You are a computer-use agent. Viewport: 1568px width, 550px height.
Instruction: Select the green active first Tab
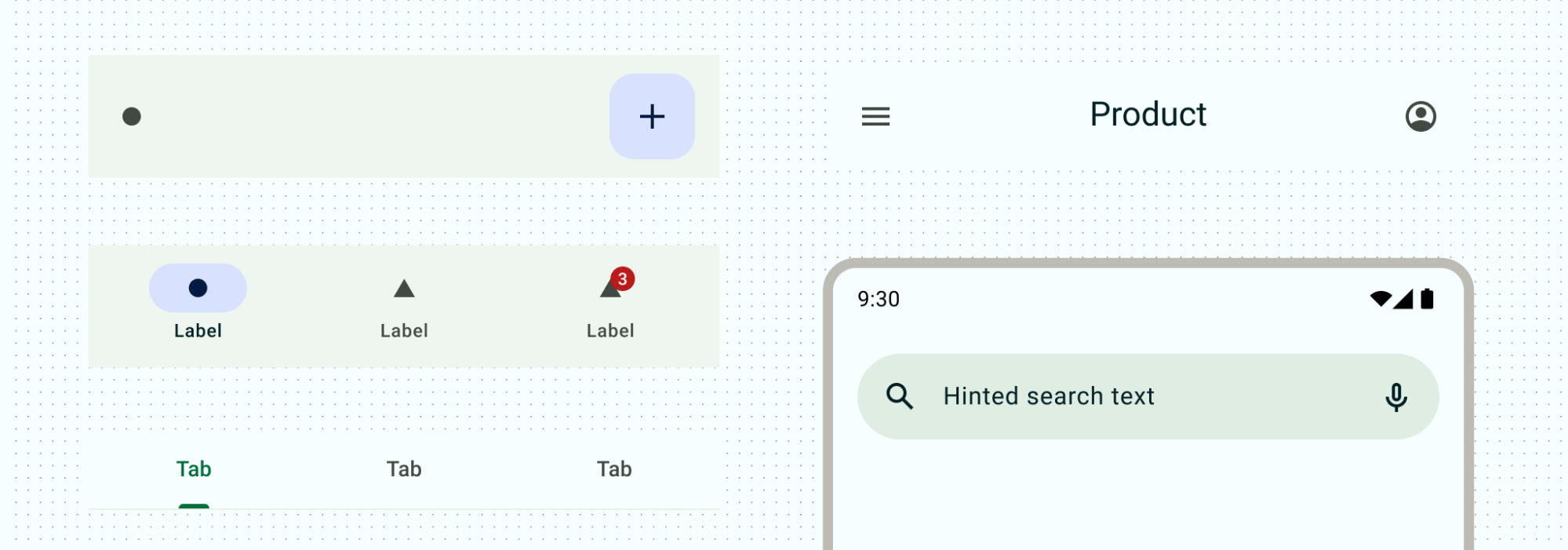click(194, 469)
